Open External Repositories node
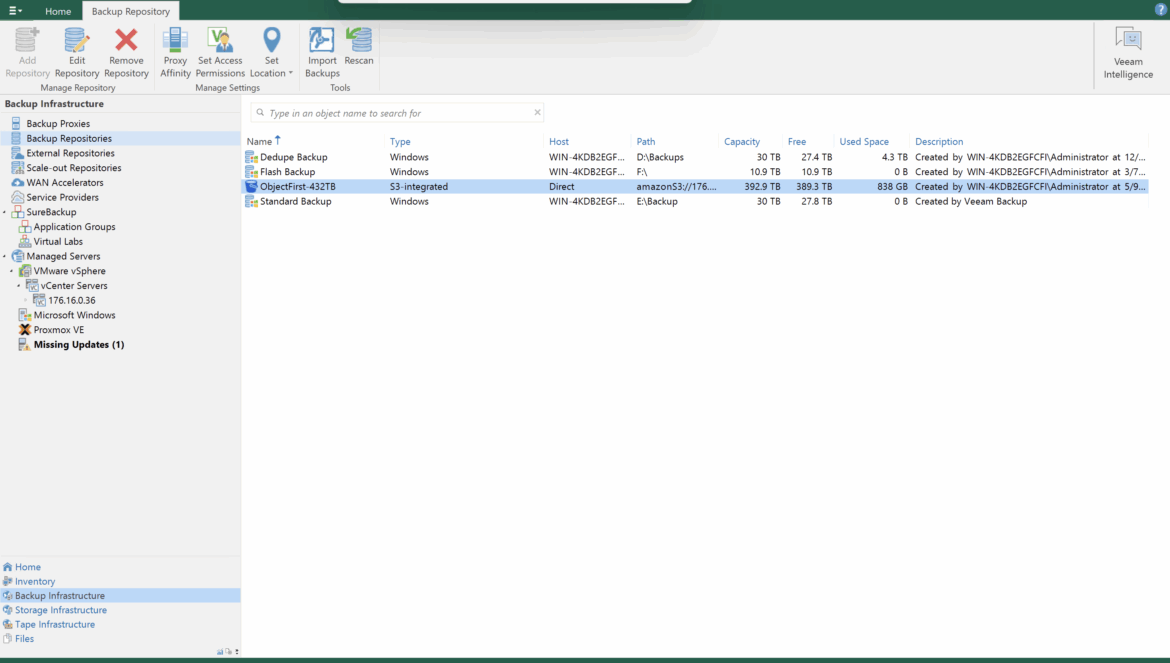This screenshot has height=663, width=1170. pos(70,153)
